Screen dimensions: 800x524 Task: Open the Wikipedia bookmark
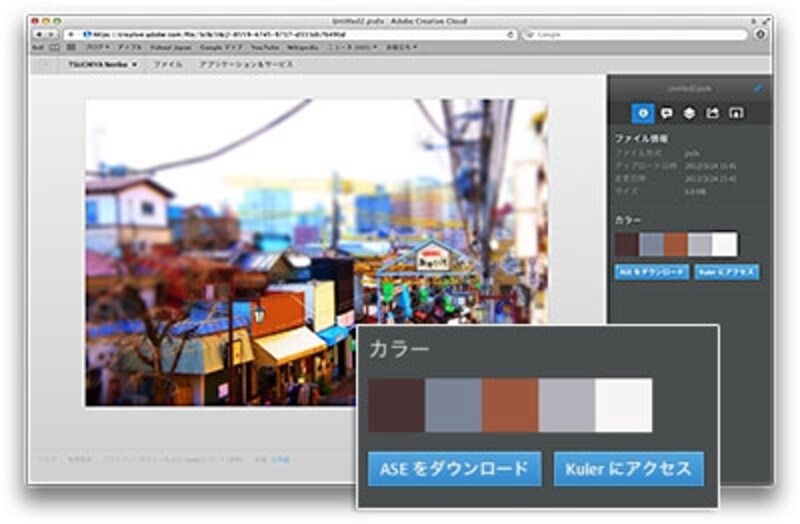pos(303,47)
